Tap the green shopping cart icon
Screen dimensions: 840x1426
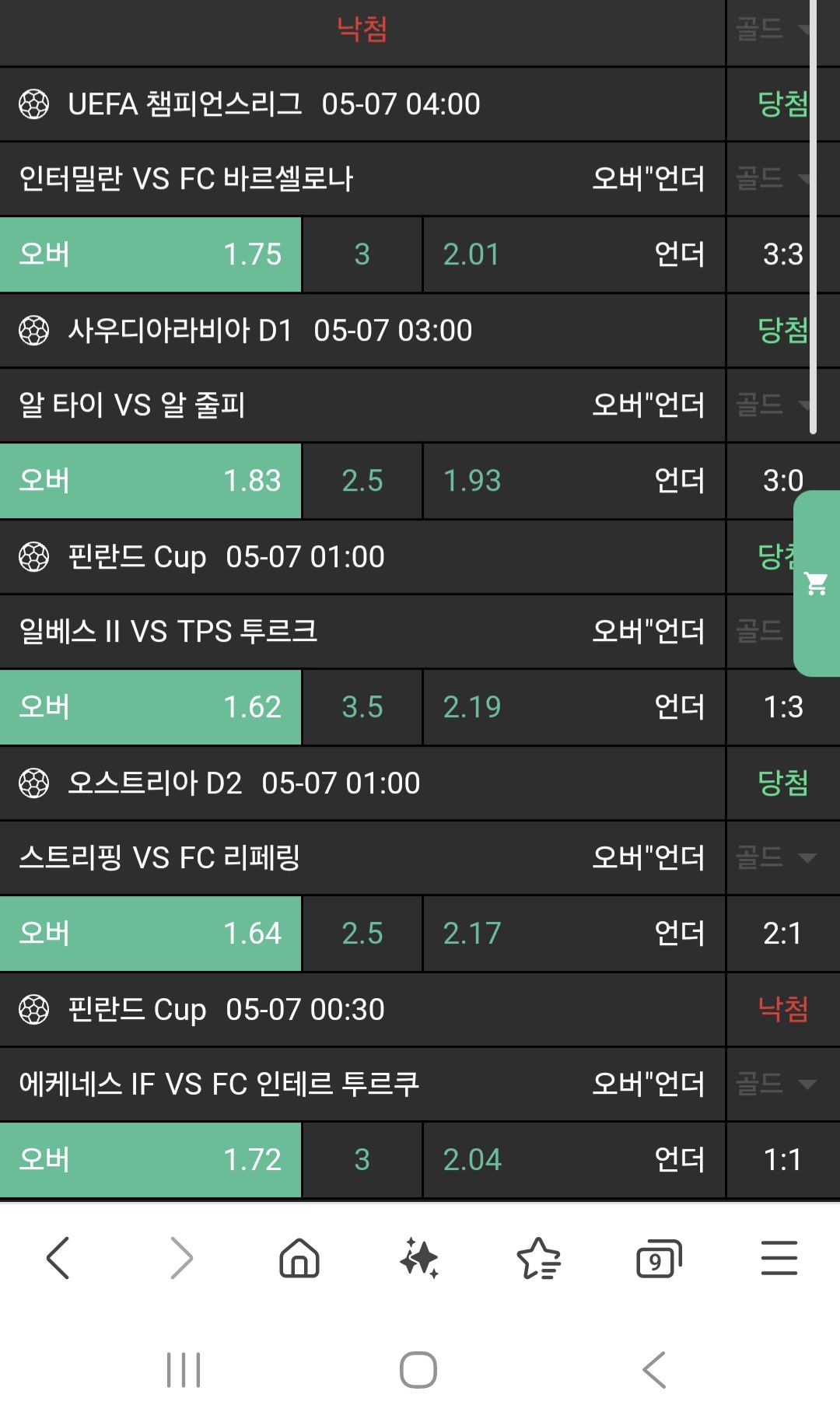point(816,583)
